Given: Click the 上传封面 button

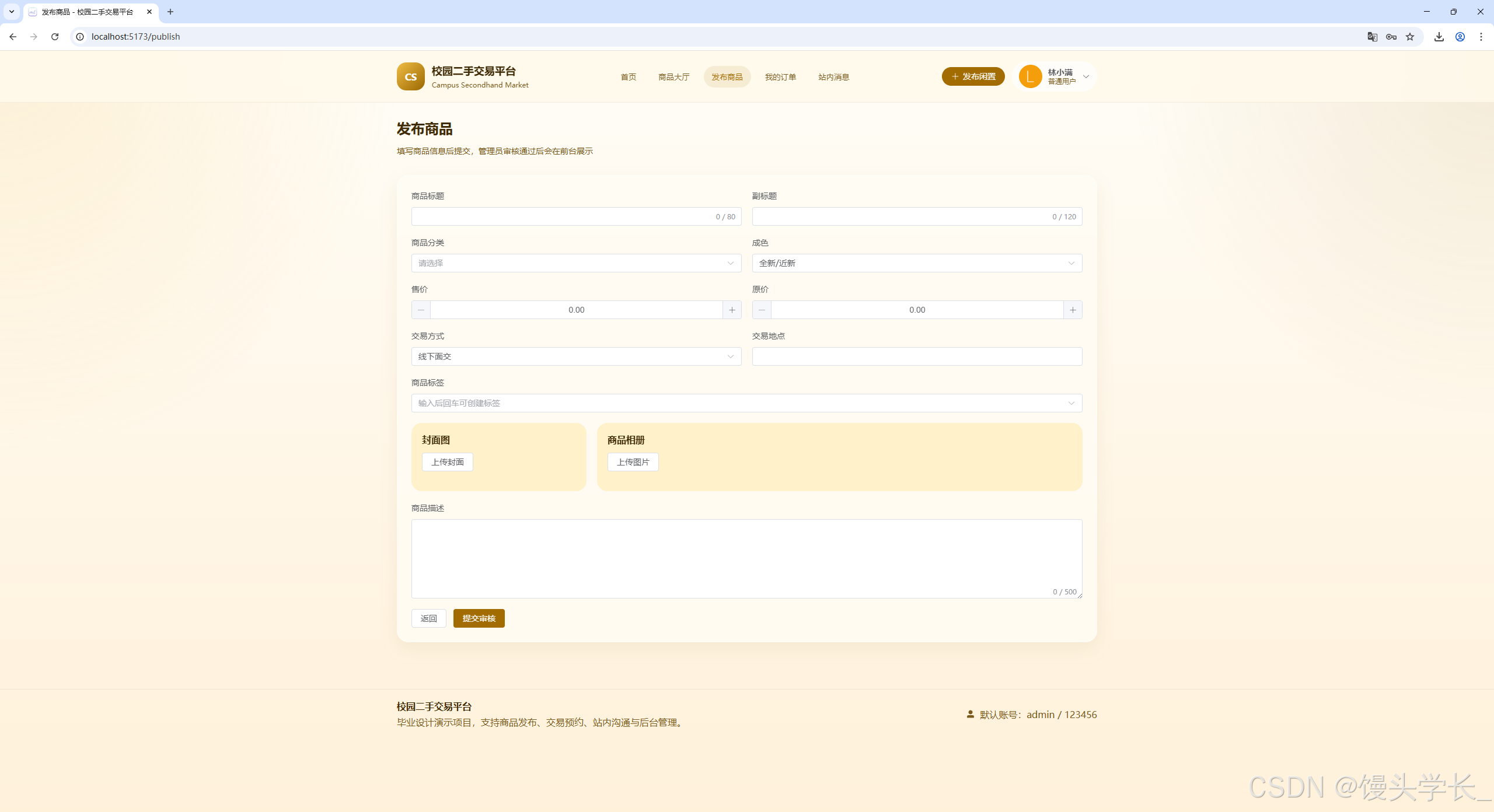Looking at the screenshot, I should point(447,462).
